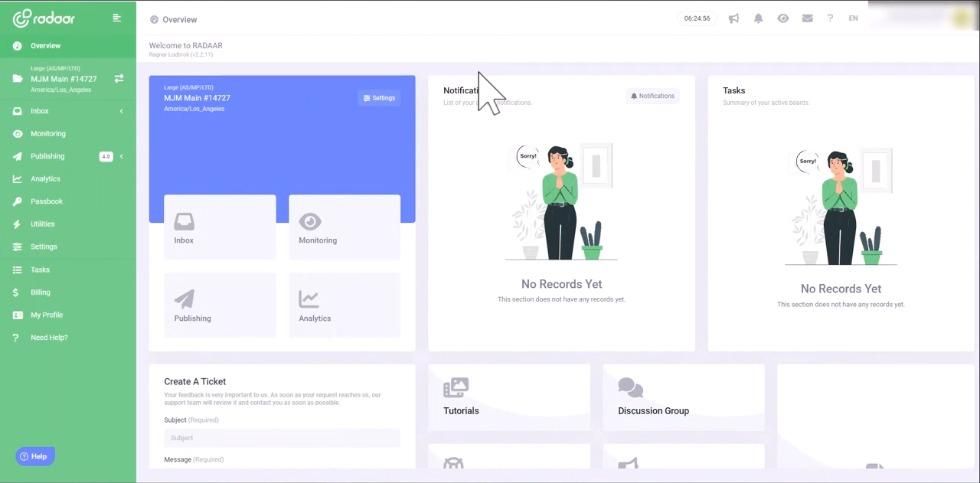Switch workspace using the swap arrows icon

click(x=119, y=78)
